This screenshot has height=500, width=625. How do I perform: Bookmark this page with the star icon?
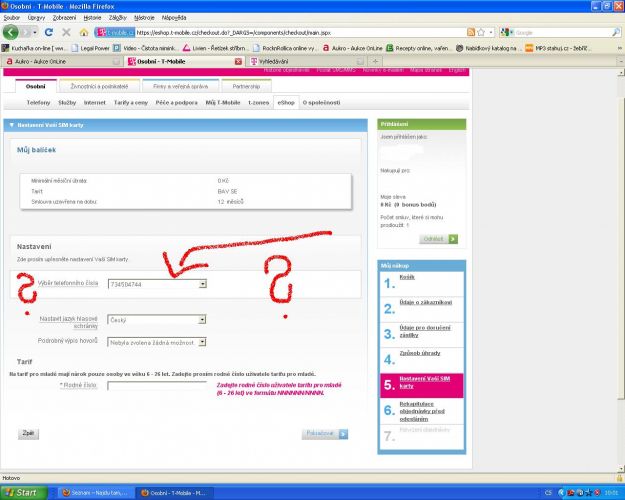pos(481,32)
